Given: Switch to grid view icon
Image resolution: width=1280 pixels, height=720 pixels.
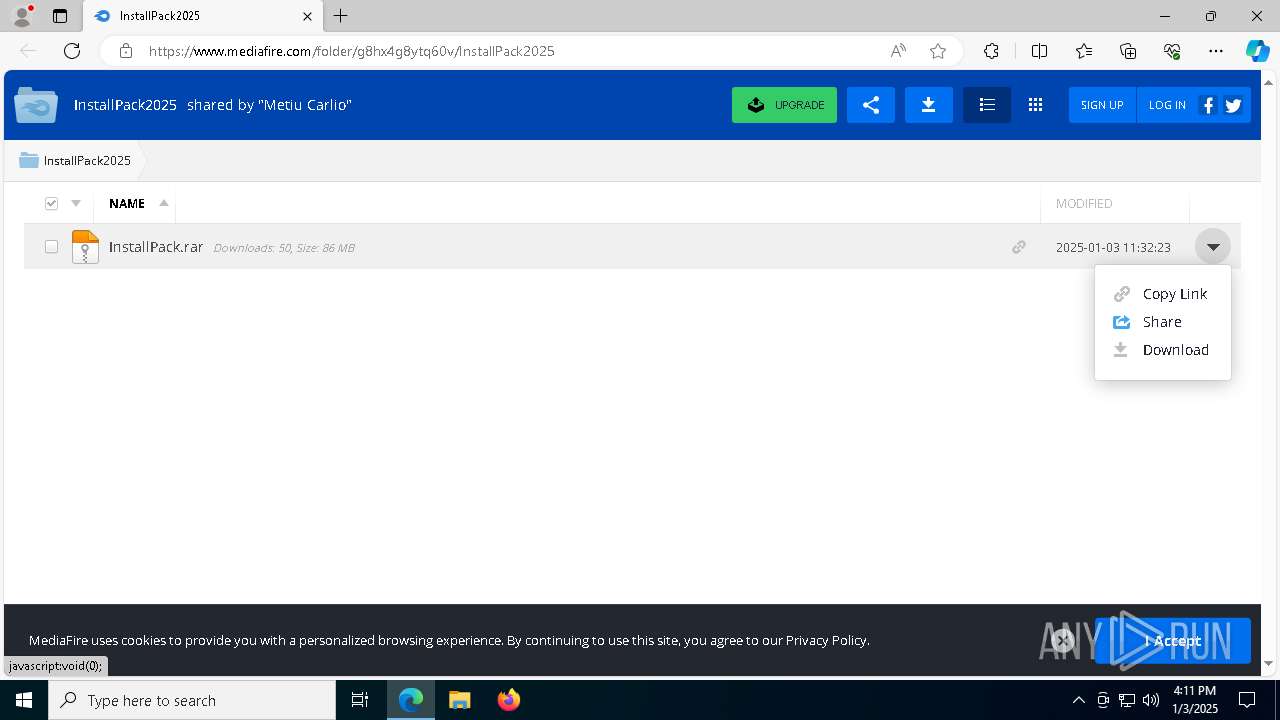Looking at the screenshot, I should tap(1035, 105).
